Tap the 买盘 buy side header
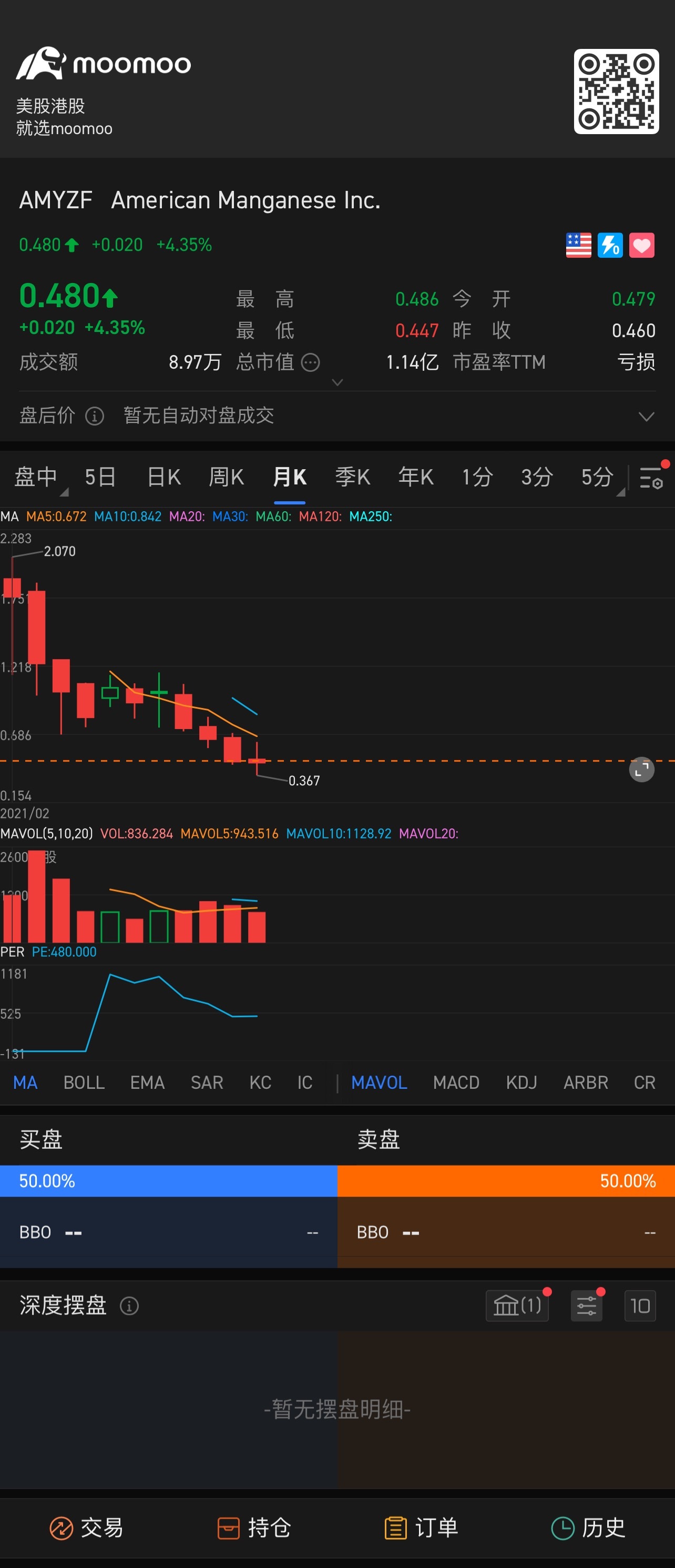 coord(41,1139)
